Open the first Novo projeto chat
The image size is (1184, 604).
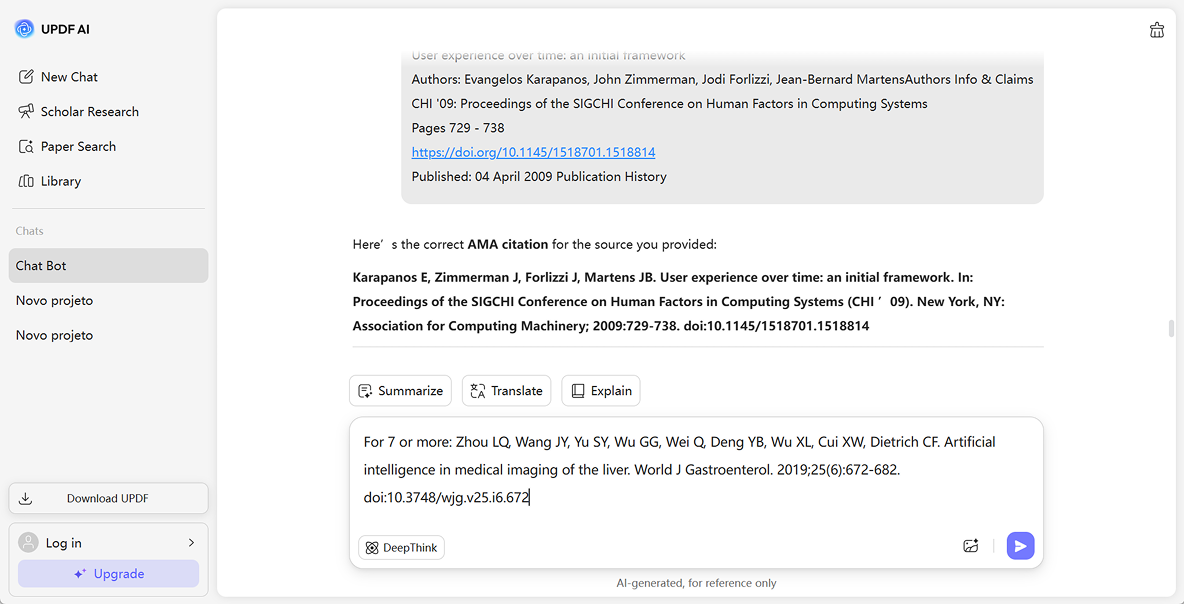pyautogui.click(x=55, y=301)
